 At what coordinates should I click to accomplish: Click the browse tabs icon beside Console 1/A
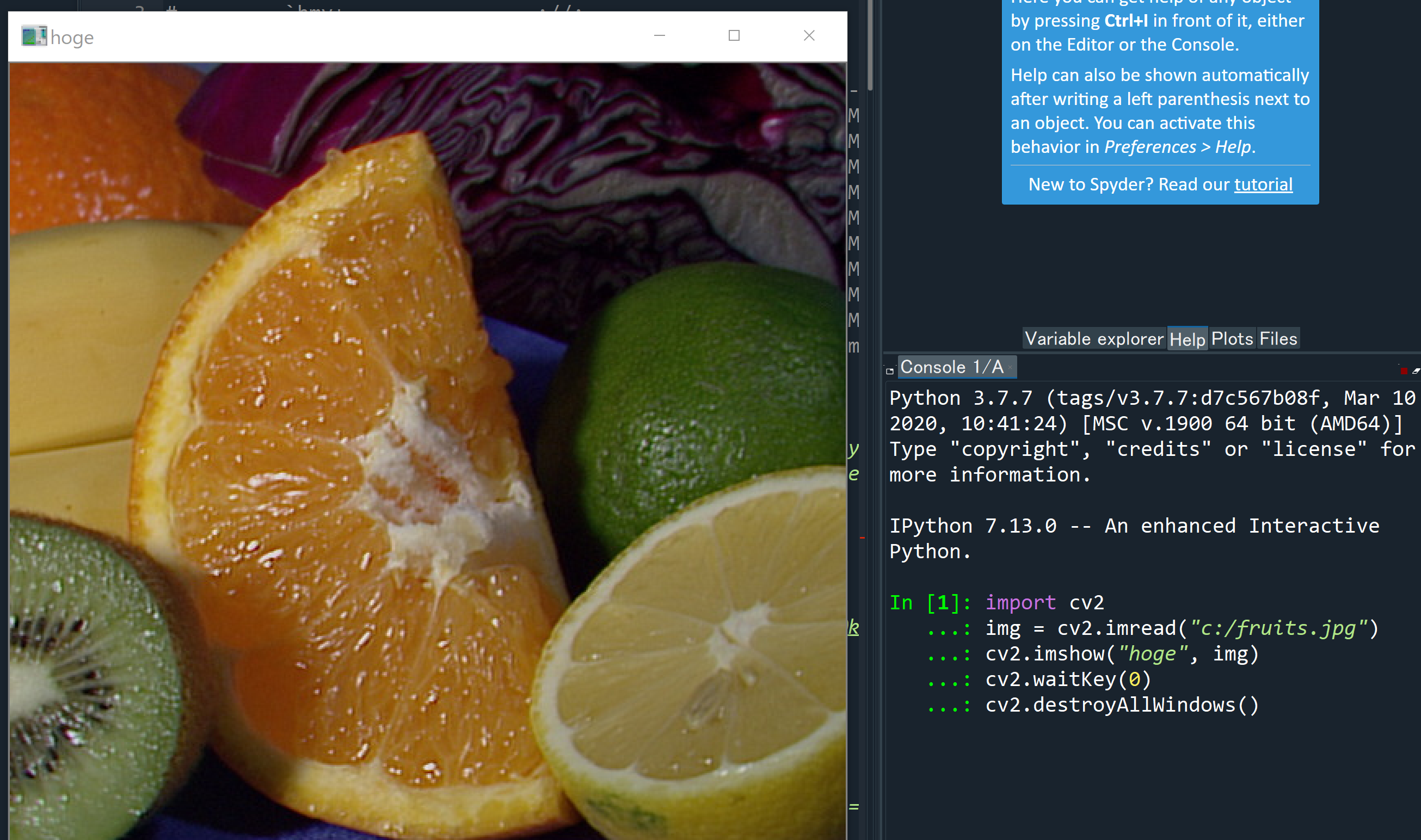(x=890, y=370)
